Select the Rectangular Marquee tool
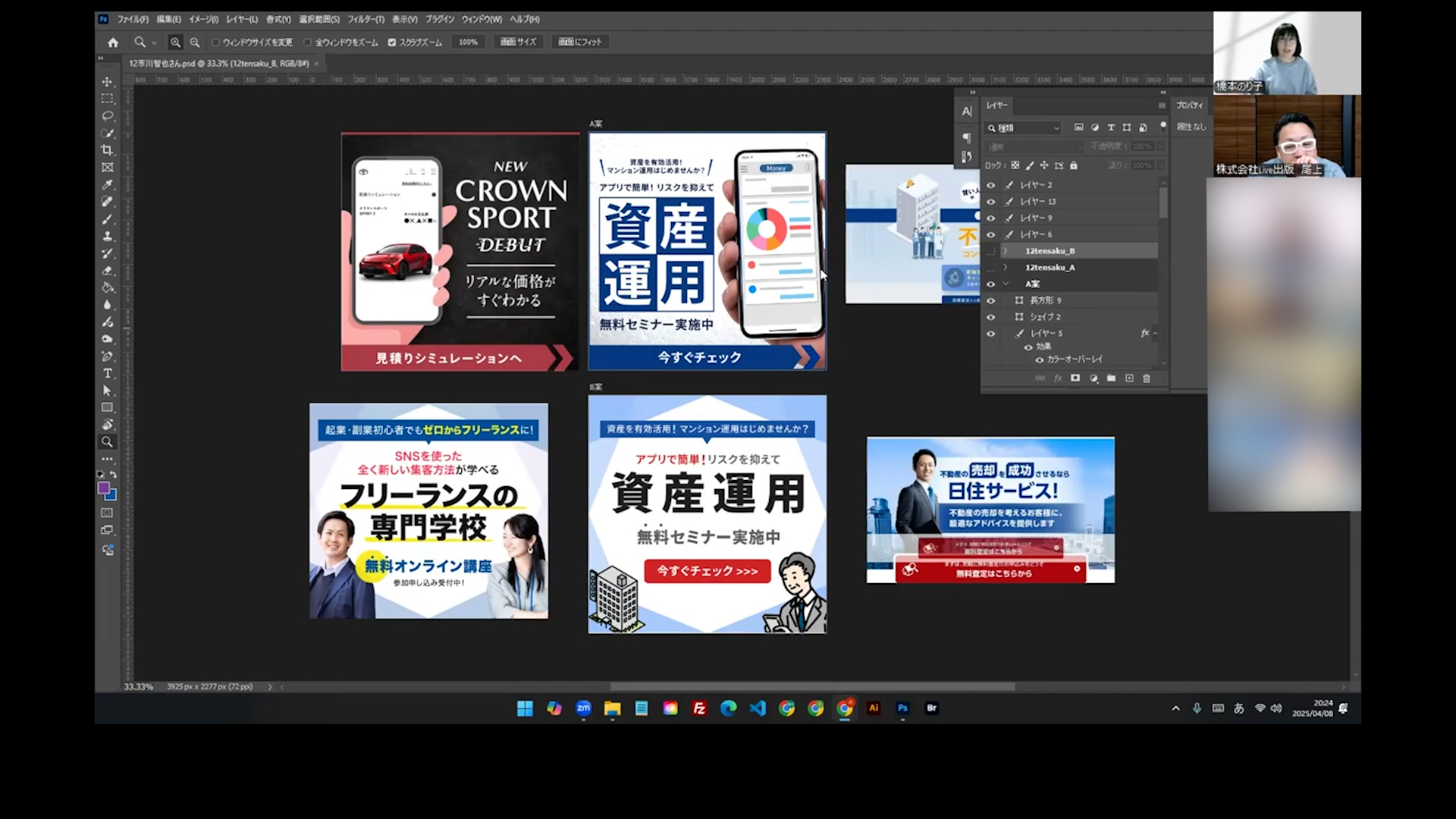Screen dimensions: 1456x819 107,99
